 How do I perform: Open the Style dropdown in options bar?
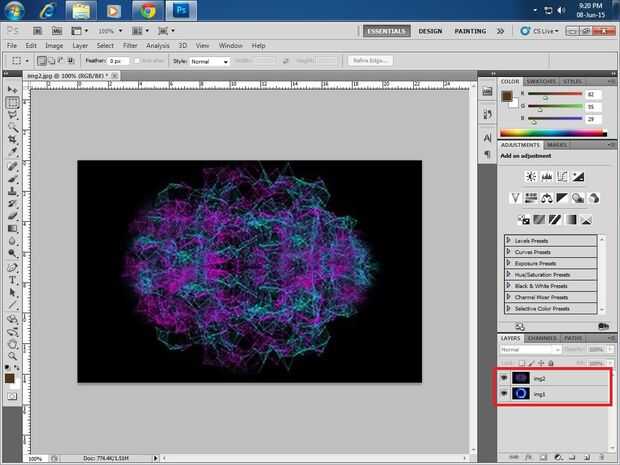(x=211, y=61)
